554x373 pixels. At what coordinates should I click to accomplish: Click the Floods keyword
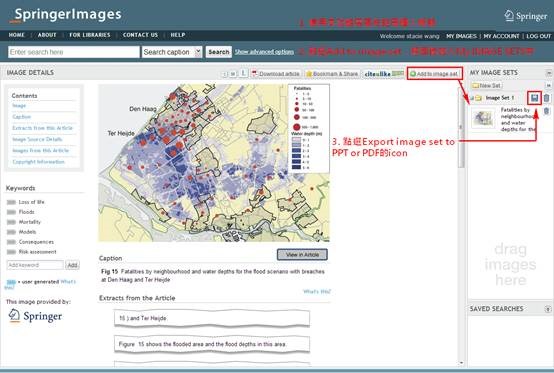[26, 212]
